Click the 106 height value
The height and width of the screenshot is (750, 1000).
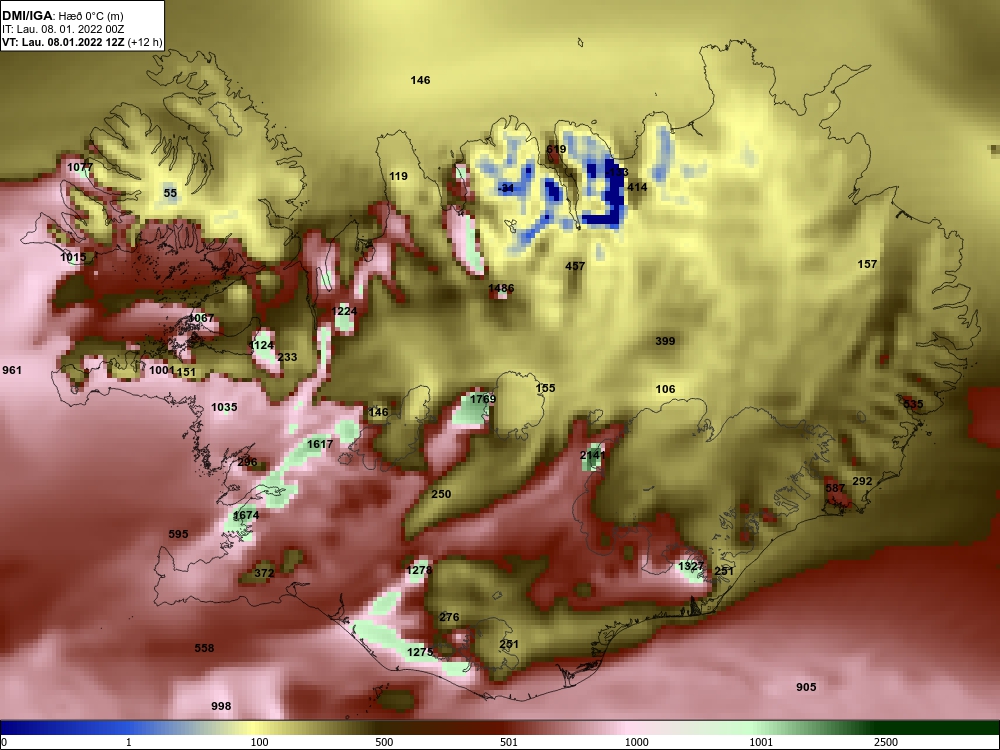(x=665, y=388)
